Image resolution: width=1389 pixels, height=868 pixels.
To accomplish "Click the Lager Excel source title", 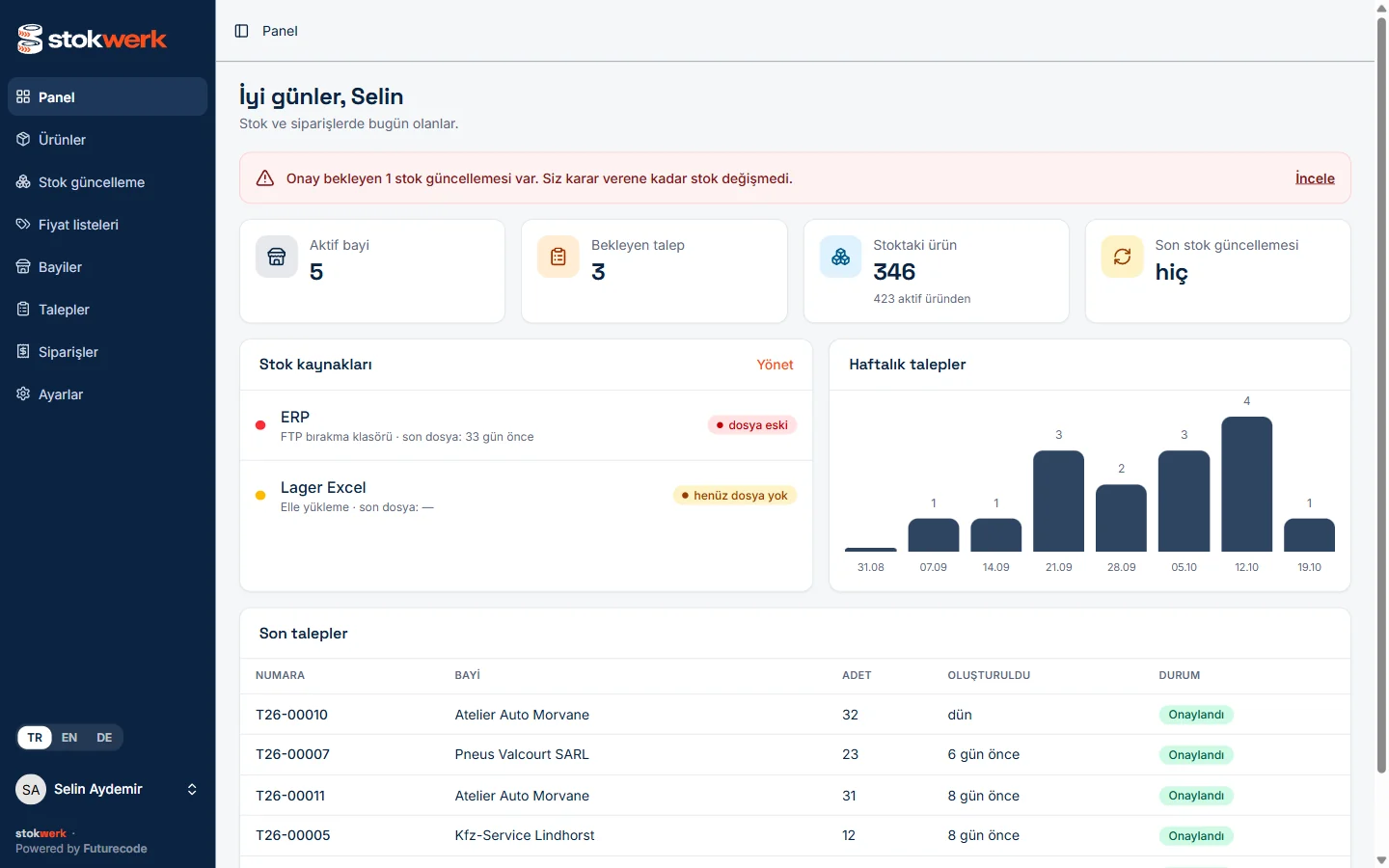I will [x=323, y=487].
